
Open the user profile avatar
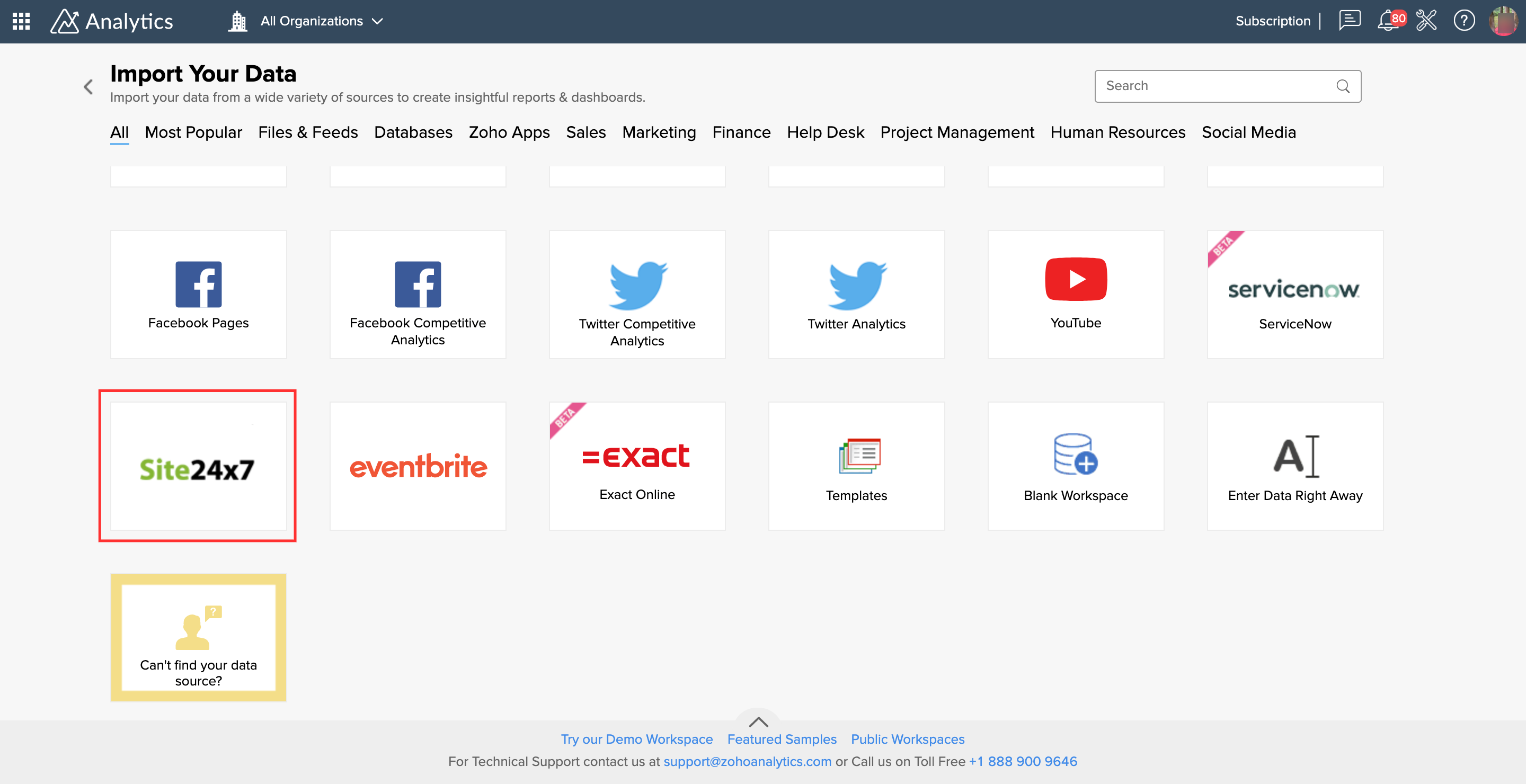(x=1503, y=21)
